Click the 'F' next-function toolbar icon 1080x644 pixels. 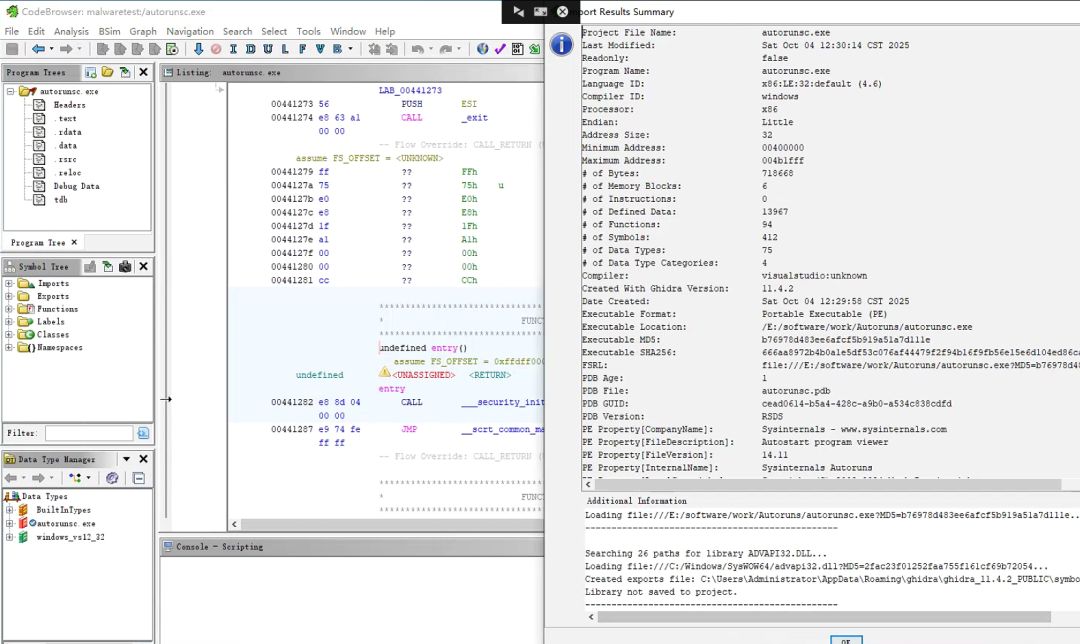coord(302,49)
